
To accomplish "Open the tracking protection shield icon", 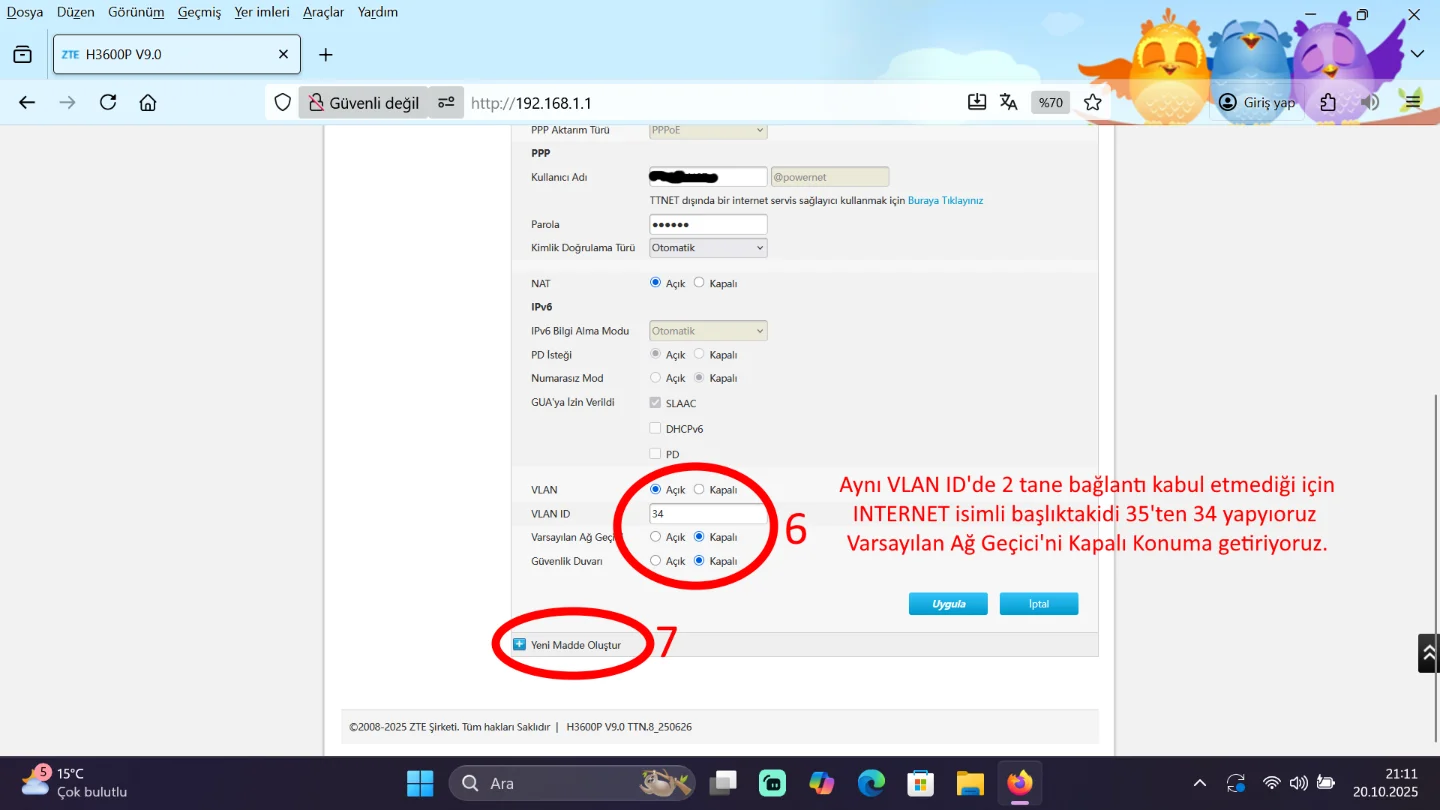I will click(283, 102).
